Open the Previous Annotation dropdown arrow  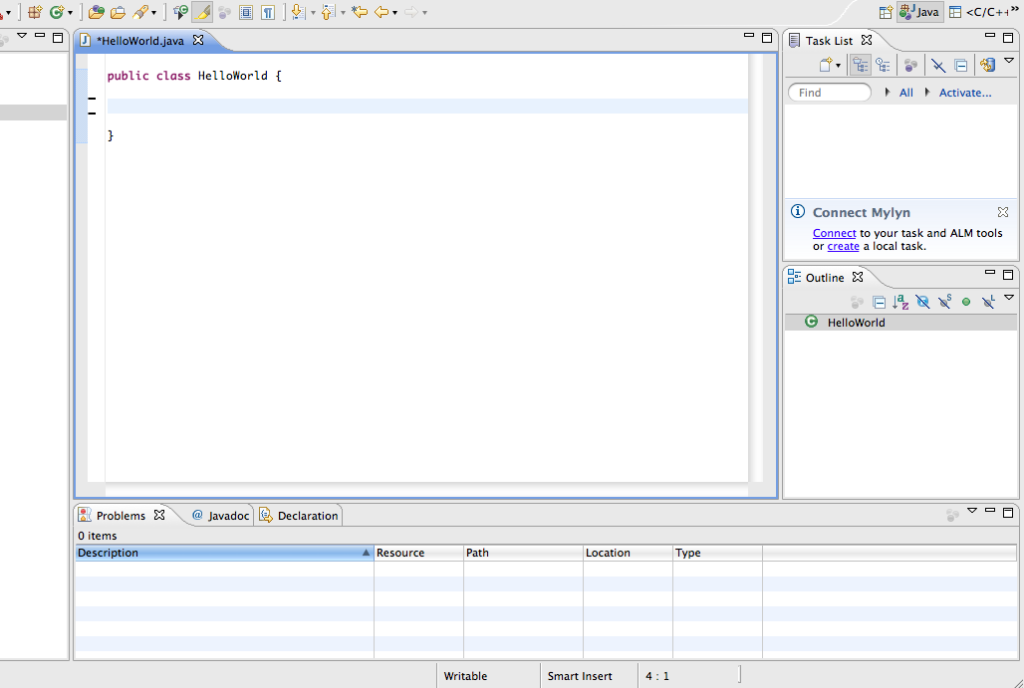pos(343,12)
